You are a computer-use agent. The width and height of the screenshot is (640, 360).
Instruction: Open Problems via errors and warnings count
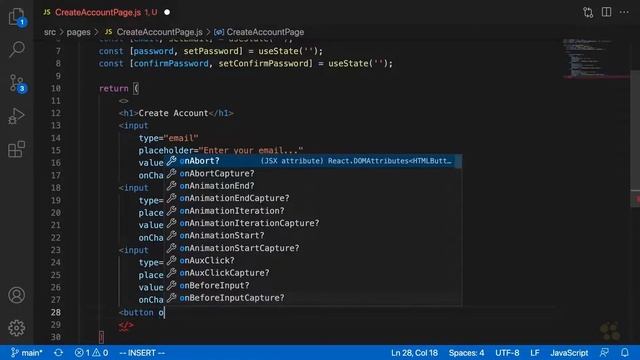91,353
